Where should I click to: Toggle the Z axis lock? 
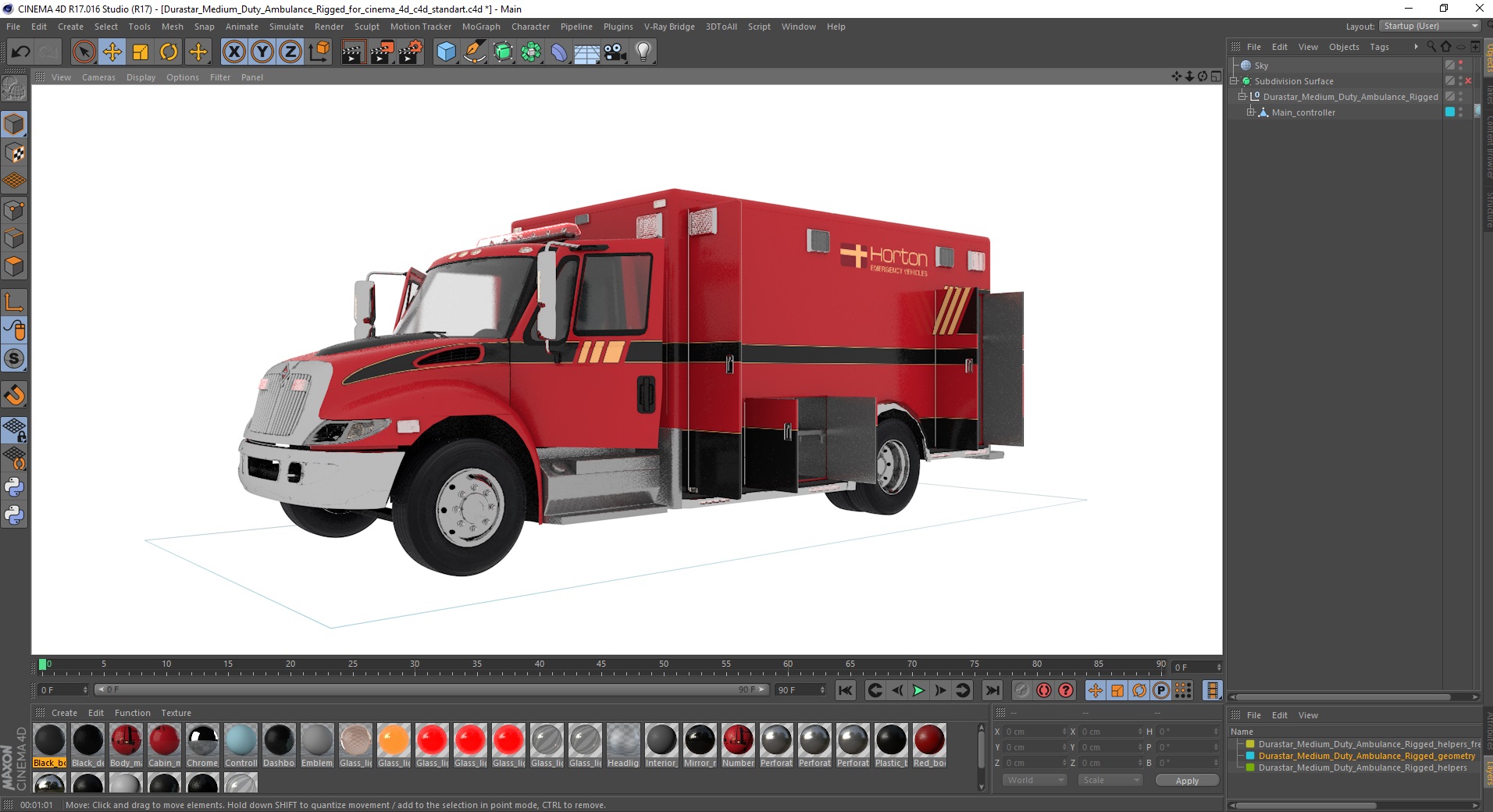click(x=290, y=52)
